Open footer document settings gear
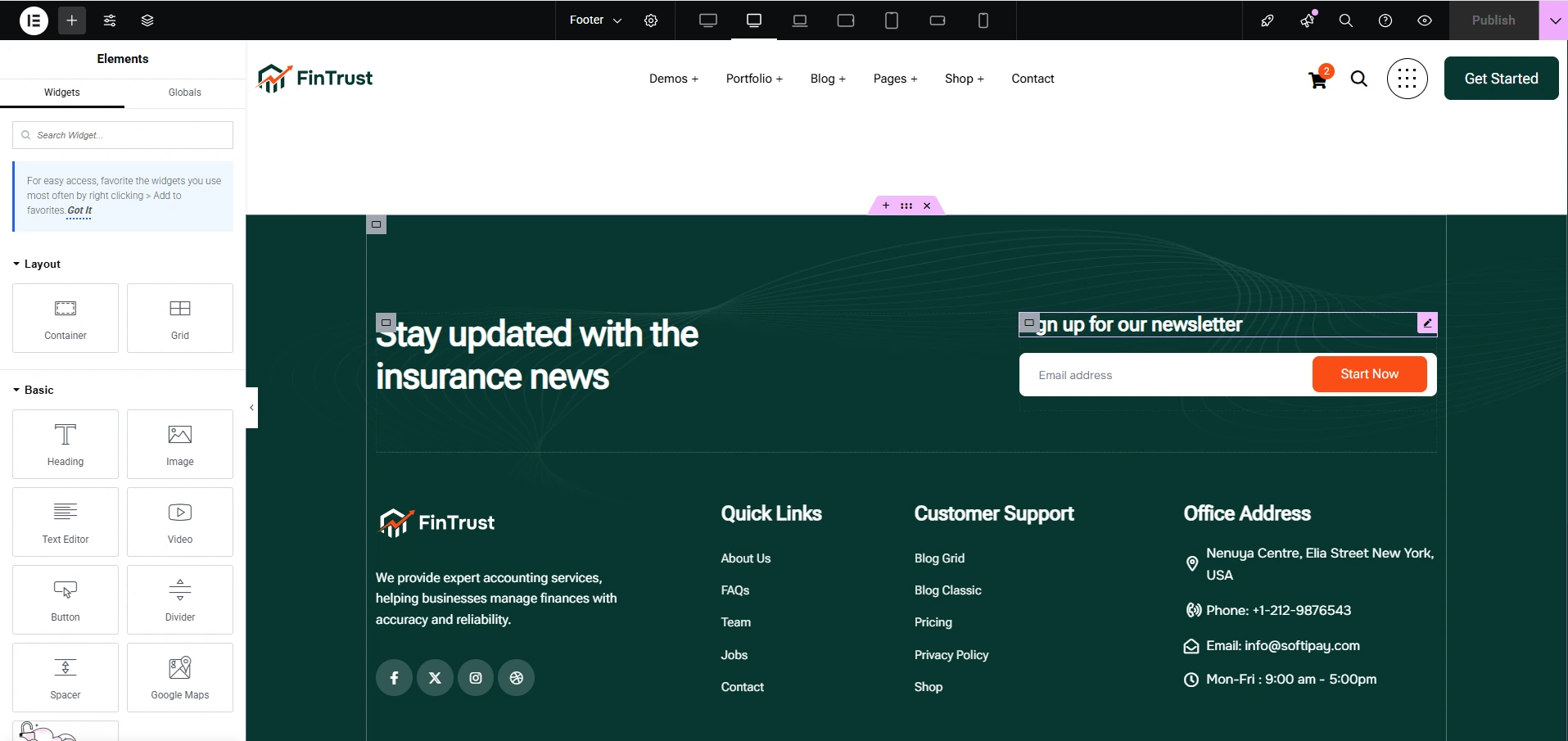This screenshot has width=1568, height=741. click(651, 20)
